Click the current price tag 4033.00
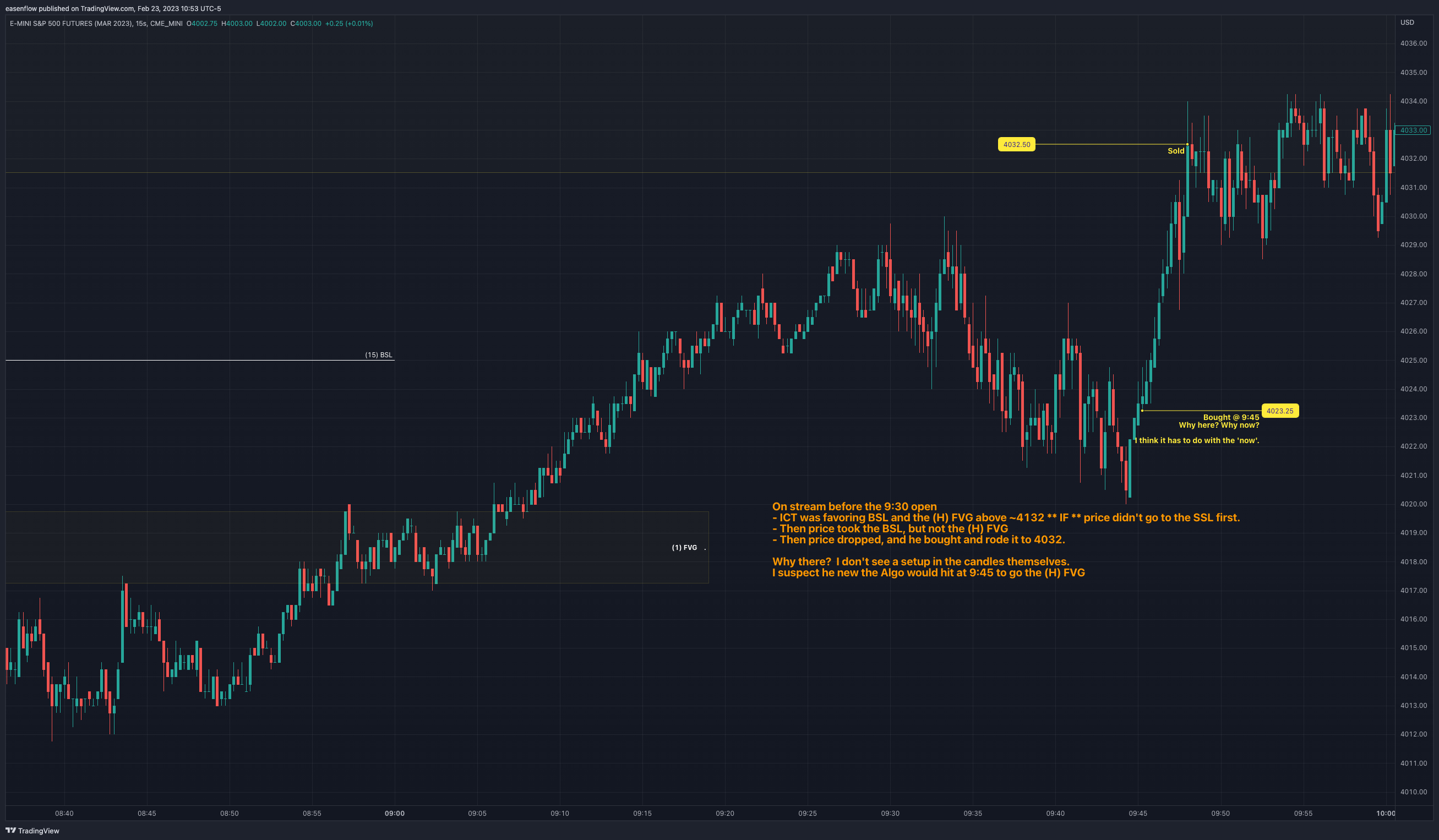The width and height of the screenshot is (1439, 840). pos(1413,130)
